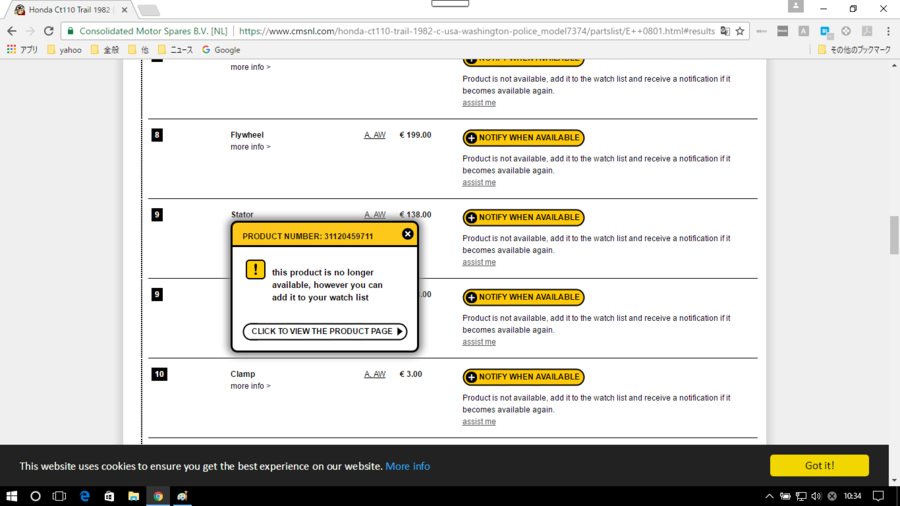Open the ニュース bookmark folder
Screen dimensions: 900x506
176,50
